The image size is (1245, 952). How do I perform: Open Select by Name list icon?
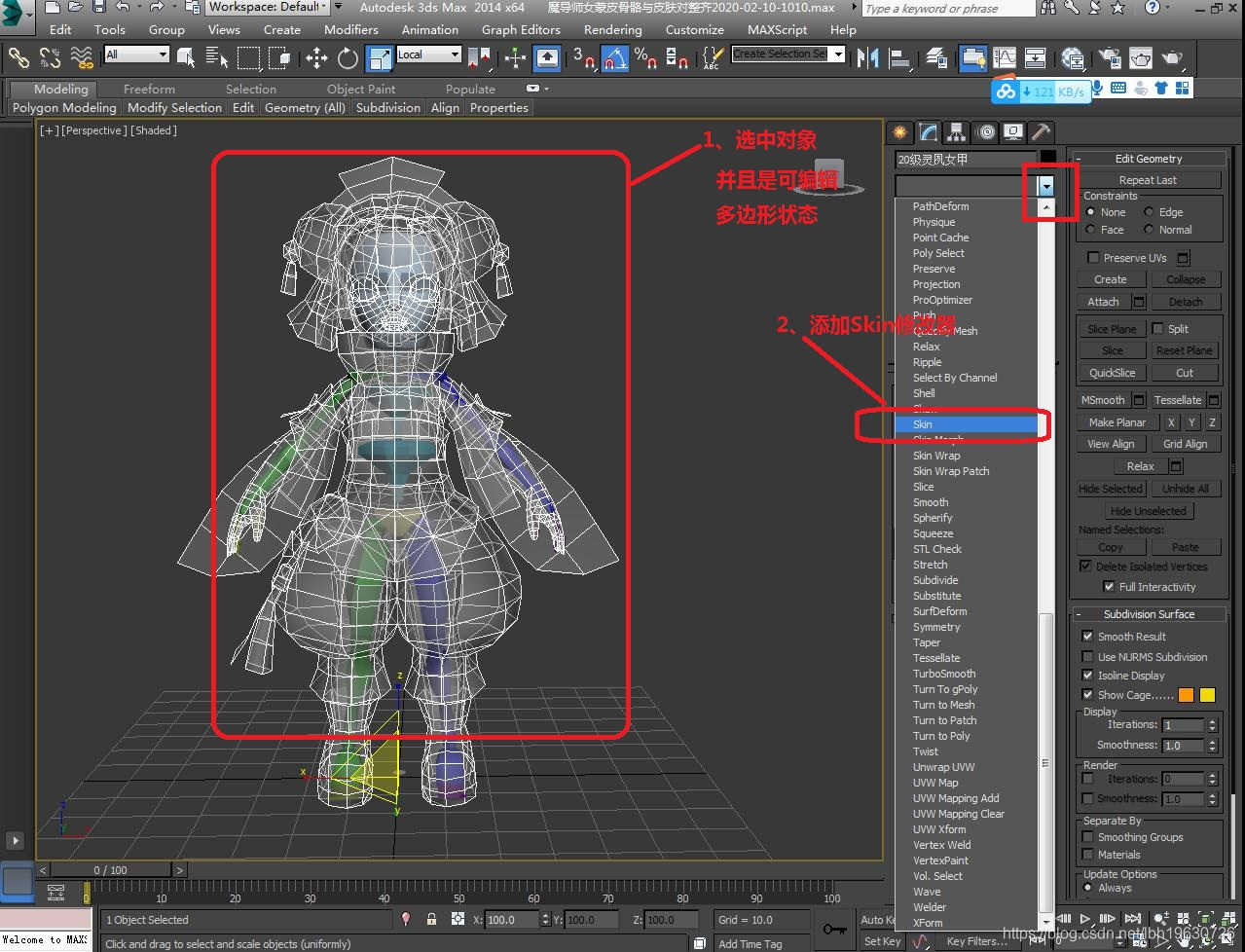217,57
